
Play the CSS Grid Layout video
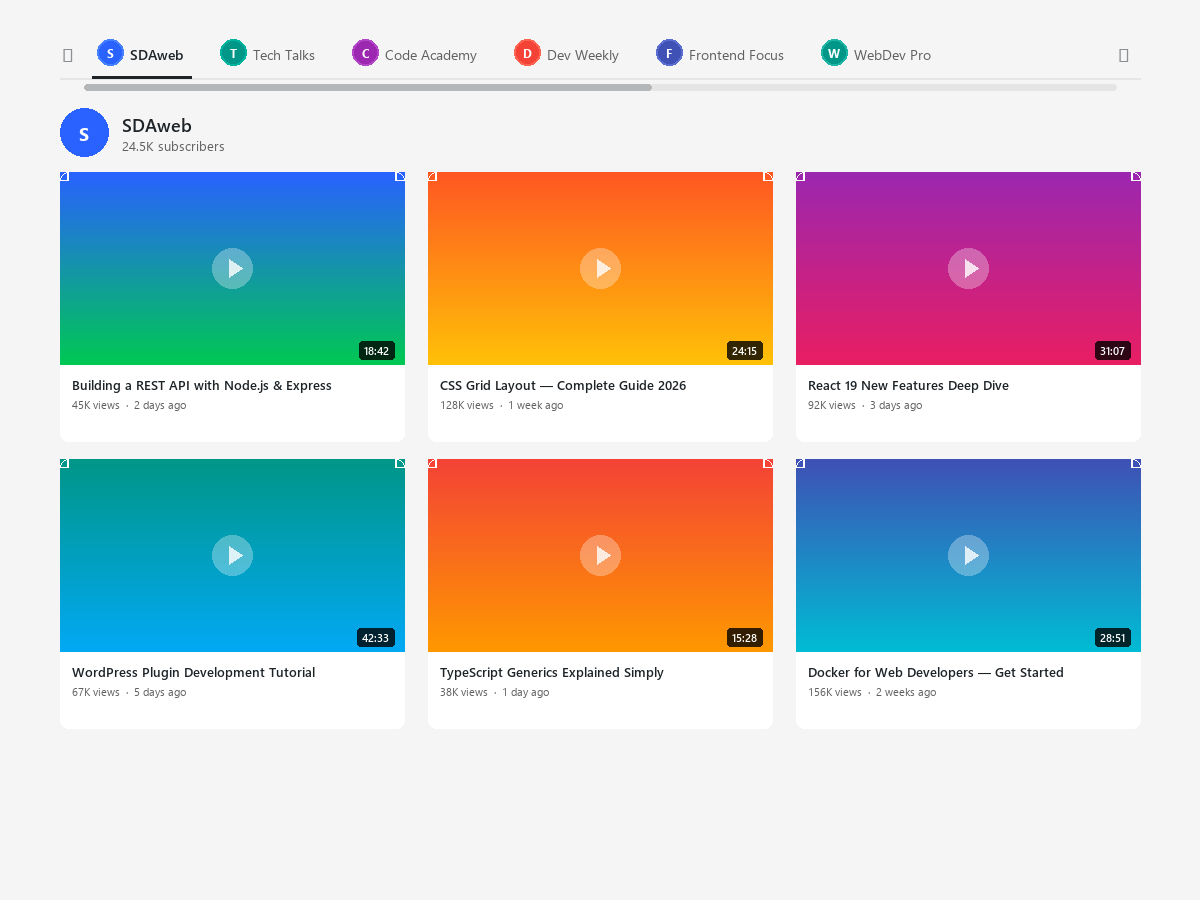600,268
